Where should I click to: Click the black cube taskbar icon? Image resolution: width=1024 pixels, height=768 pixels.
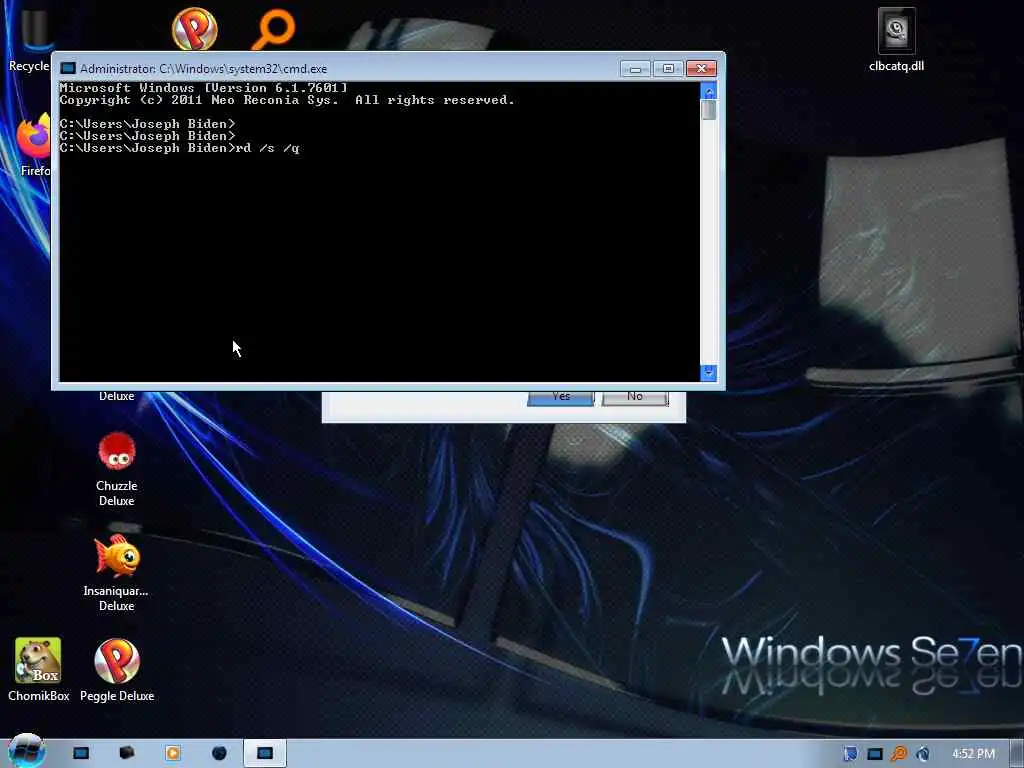(x=127, y=753)
